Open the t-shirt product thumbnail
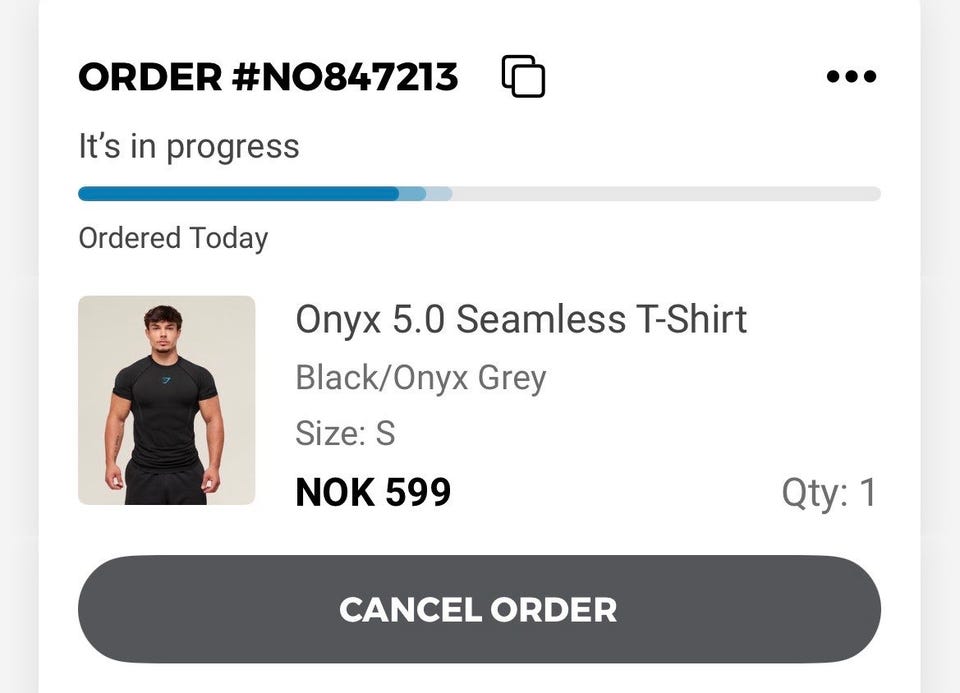Screen dimensions: 960x693 click(166, 400)
